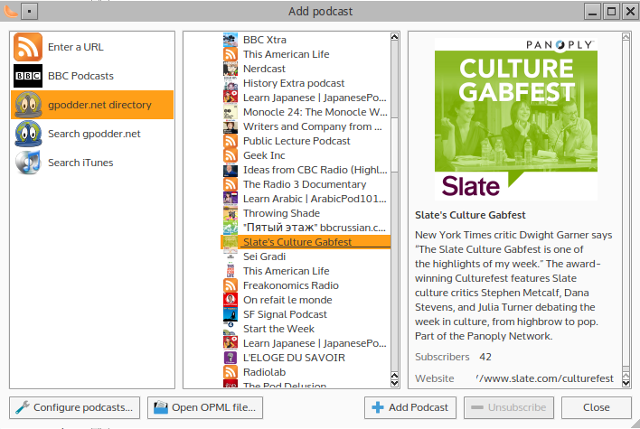Select Nerdcast podcast row
This screenshot has width=640, height=429.
click(x=306, y=69)
